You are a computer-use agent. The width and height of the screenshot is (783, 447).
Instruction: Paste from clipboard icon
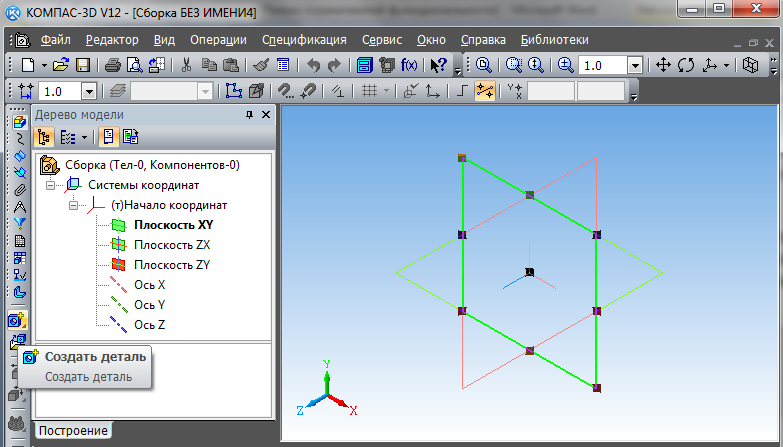(231, 65)
